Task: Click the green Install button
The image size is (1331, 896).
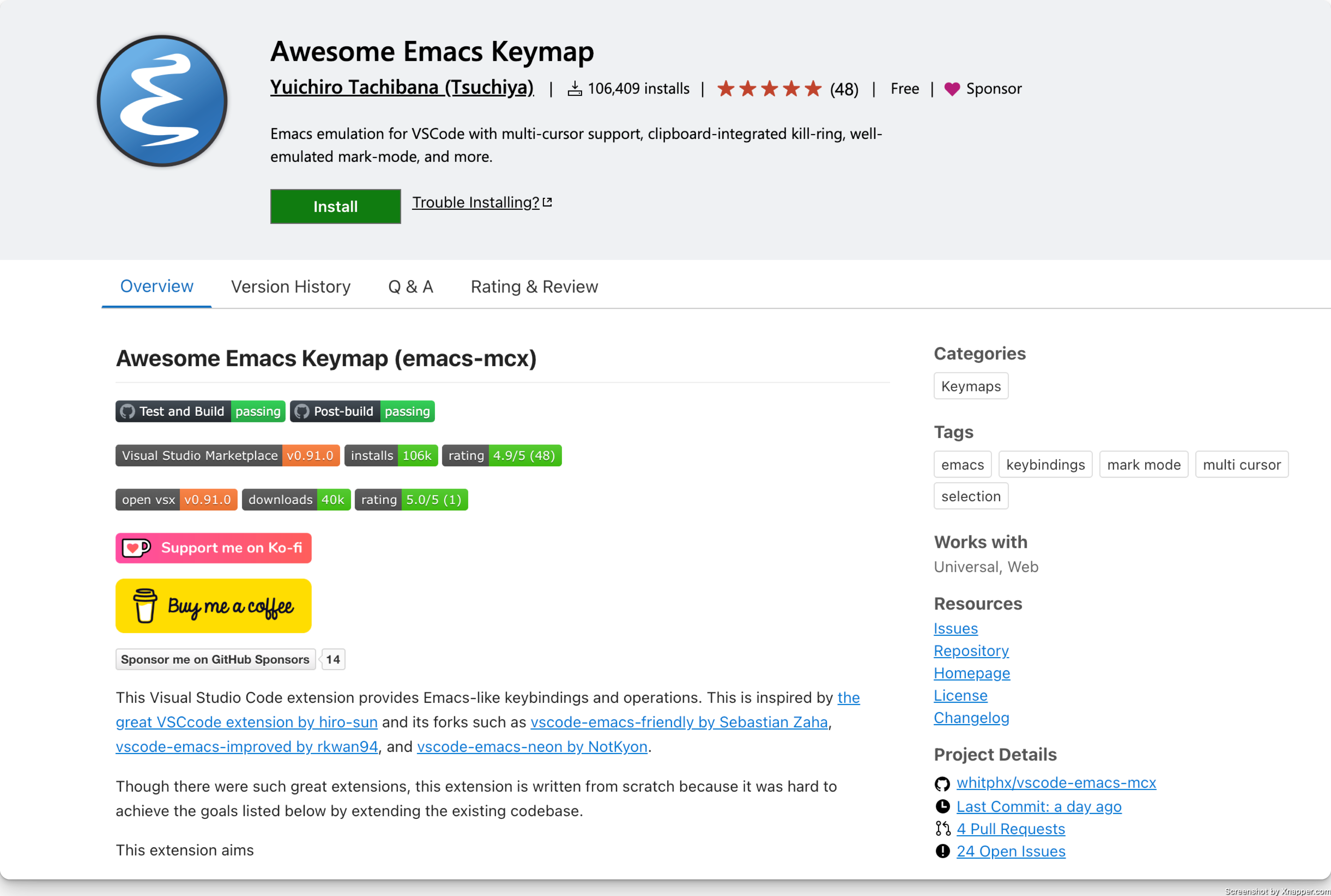Action: [x=336, y=206]
